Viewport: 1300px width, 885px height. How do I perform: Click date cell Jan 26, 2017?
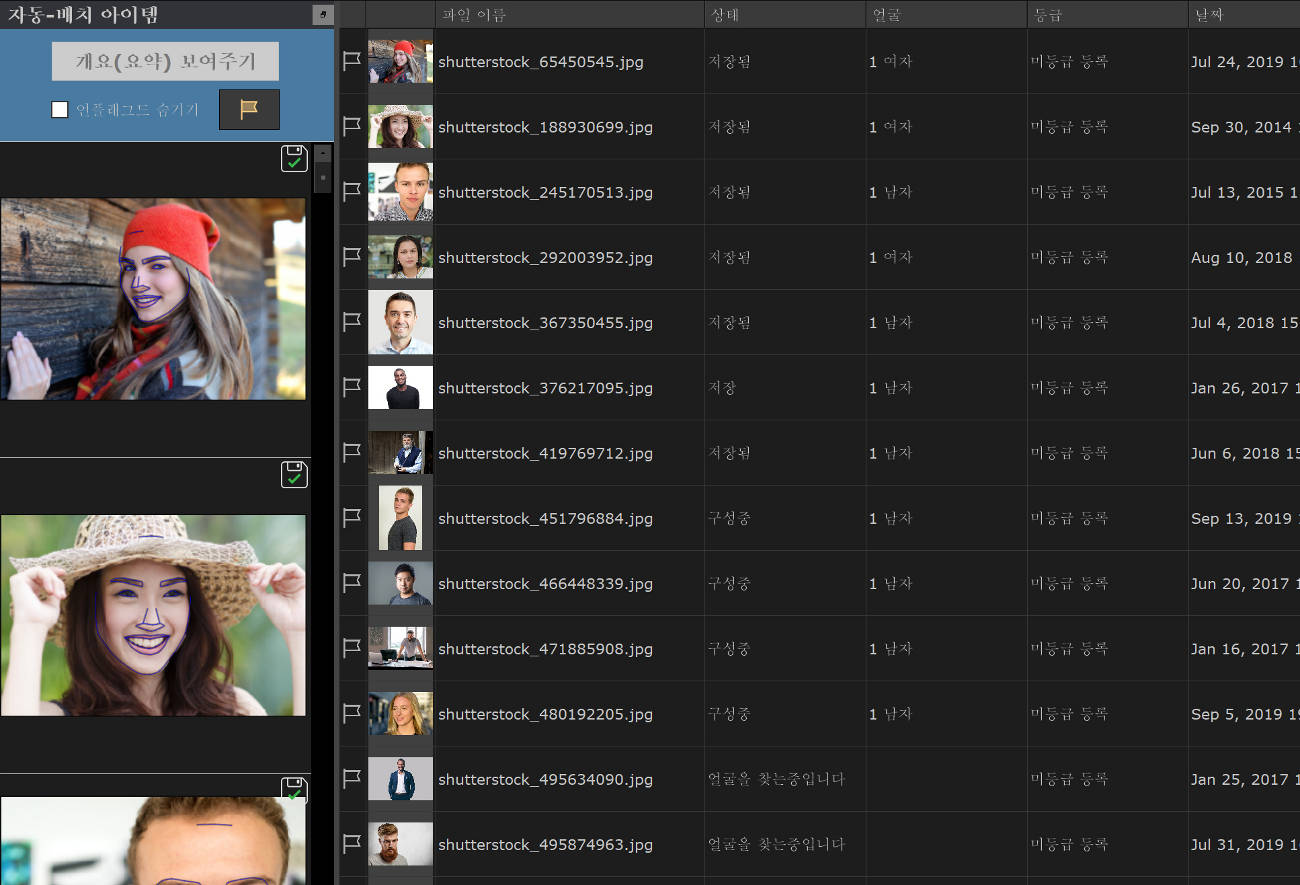[1244, 388]
